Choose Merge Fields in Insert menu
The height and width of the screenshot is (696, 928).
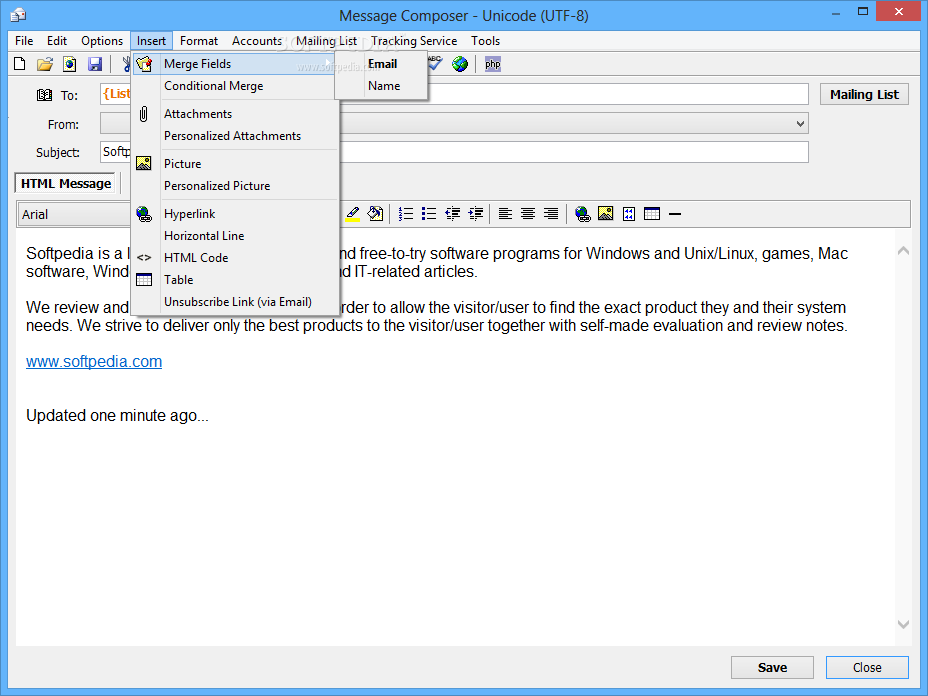[x=234, y=64]
